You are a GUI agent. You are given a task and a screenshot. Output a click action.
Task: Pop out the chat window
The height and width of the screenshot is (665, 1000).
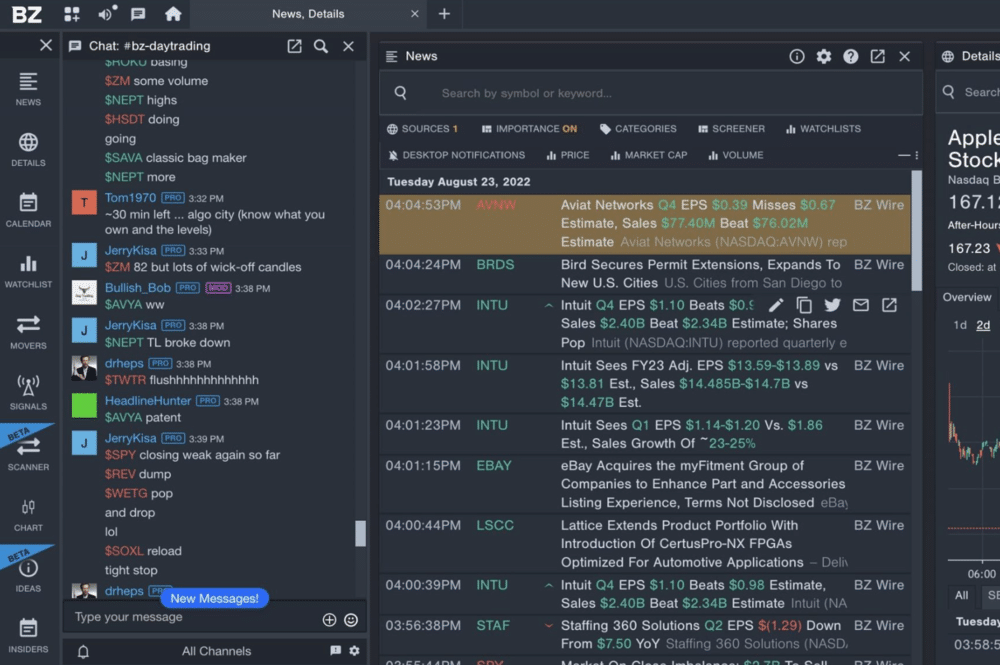tap(294, 46)
